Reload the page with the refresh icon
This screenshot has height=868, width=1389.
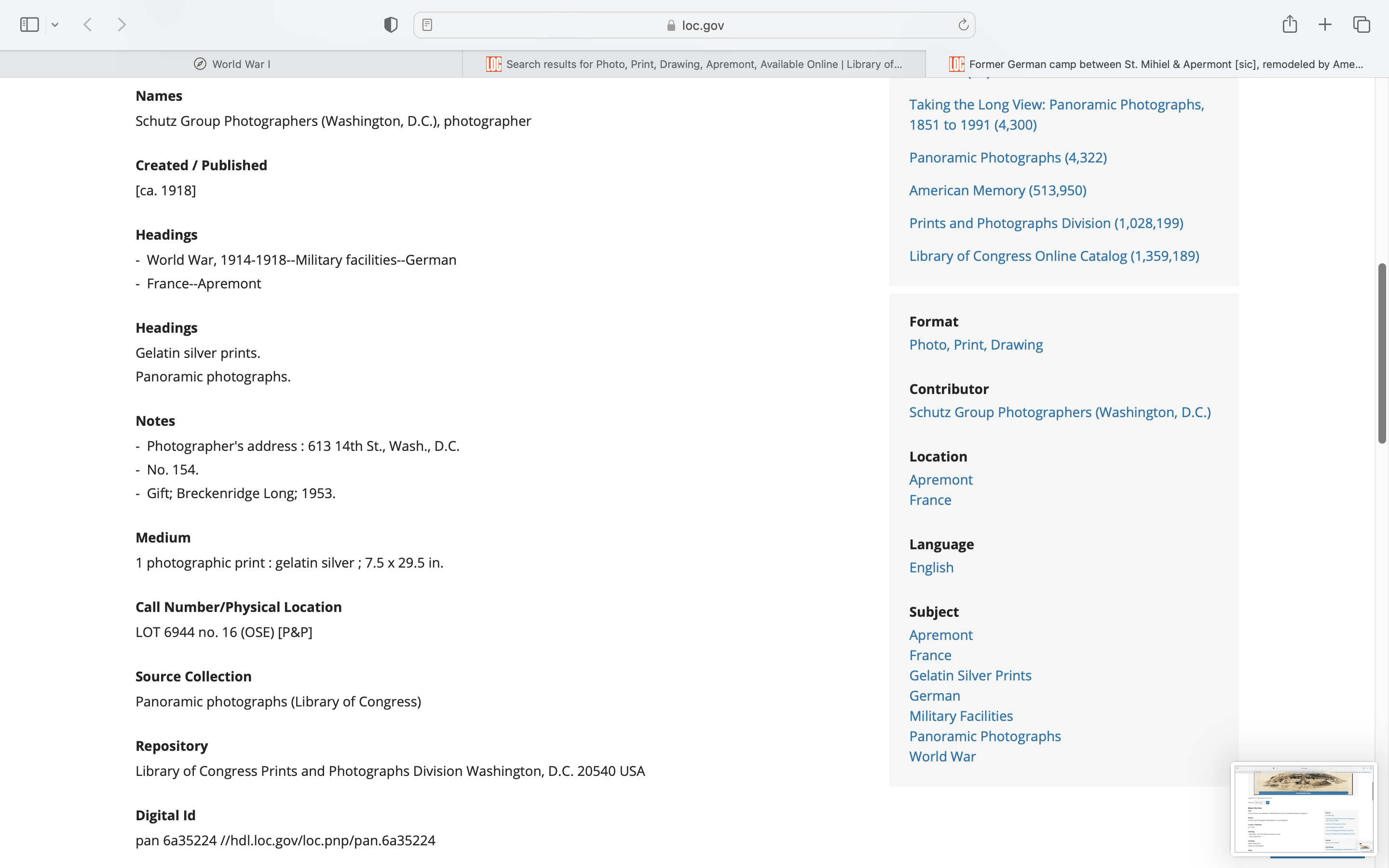coord(963,25)
